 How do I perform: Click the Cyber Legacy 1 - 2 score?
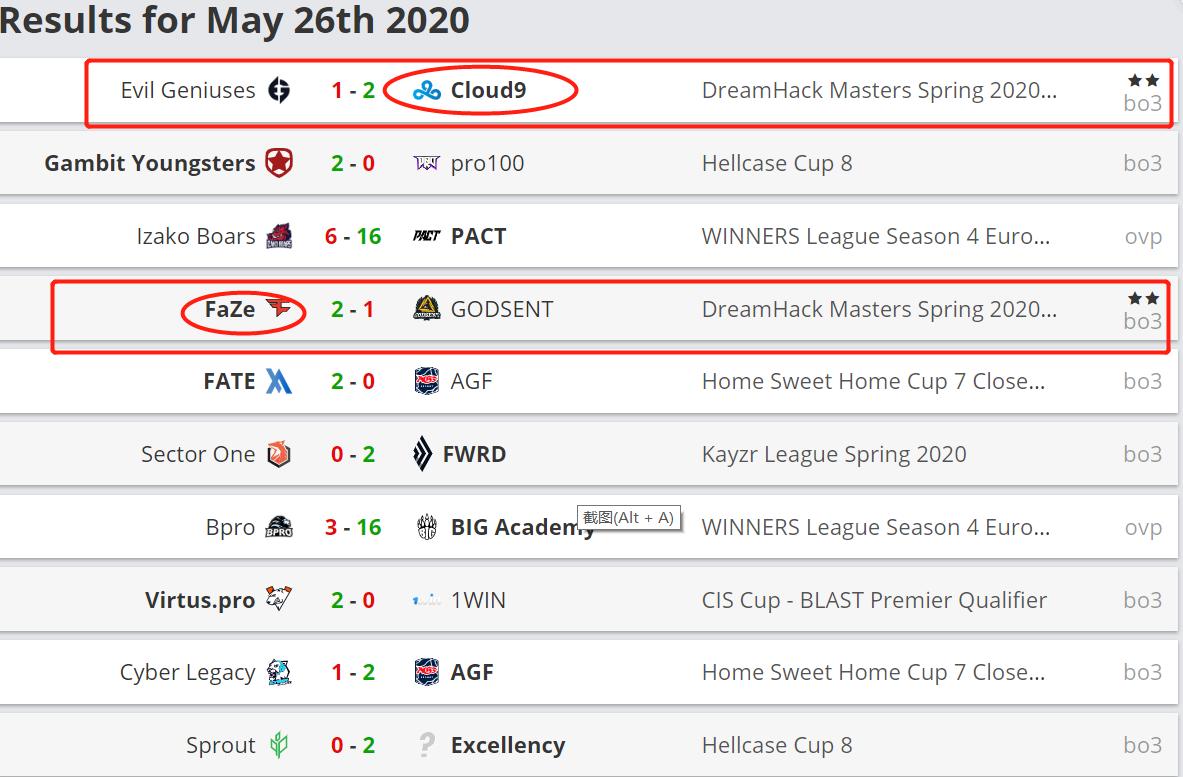[x=353, y=672]
